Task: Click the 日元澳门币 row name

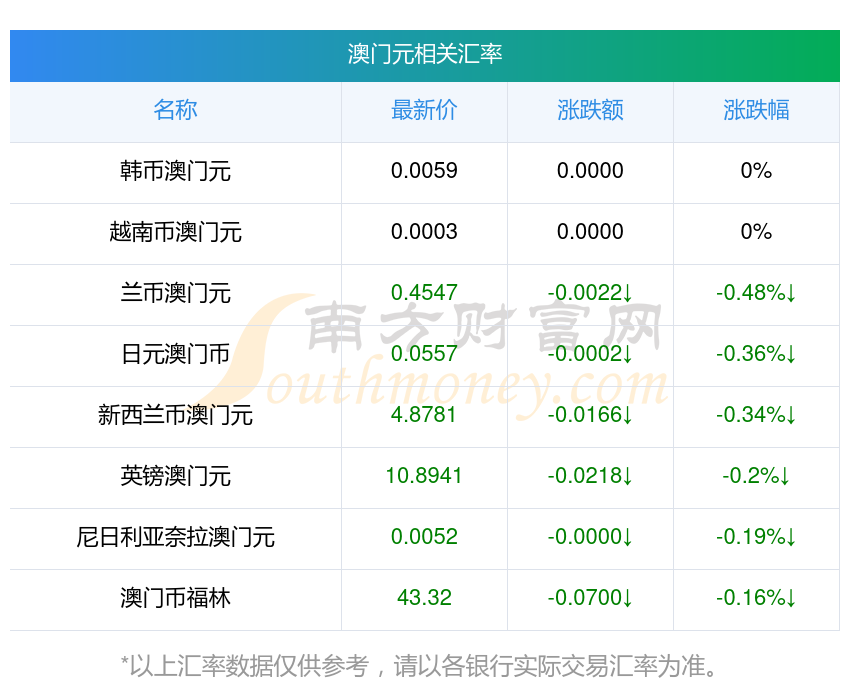Action: point(175,354)
